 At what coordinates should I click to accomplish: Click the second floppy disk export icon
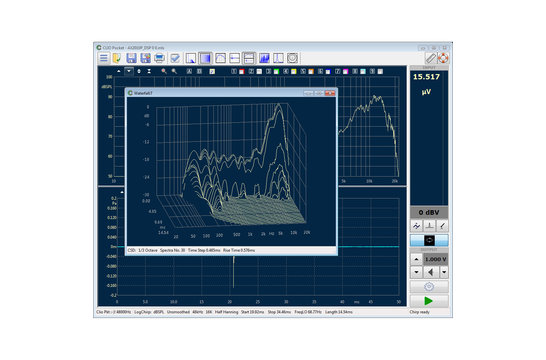click(x=145, y=58)
